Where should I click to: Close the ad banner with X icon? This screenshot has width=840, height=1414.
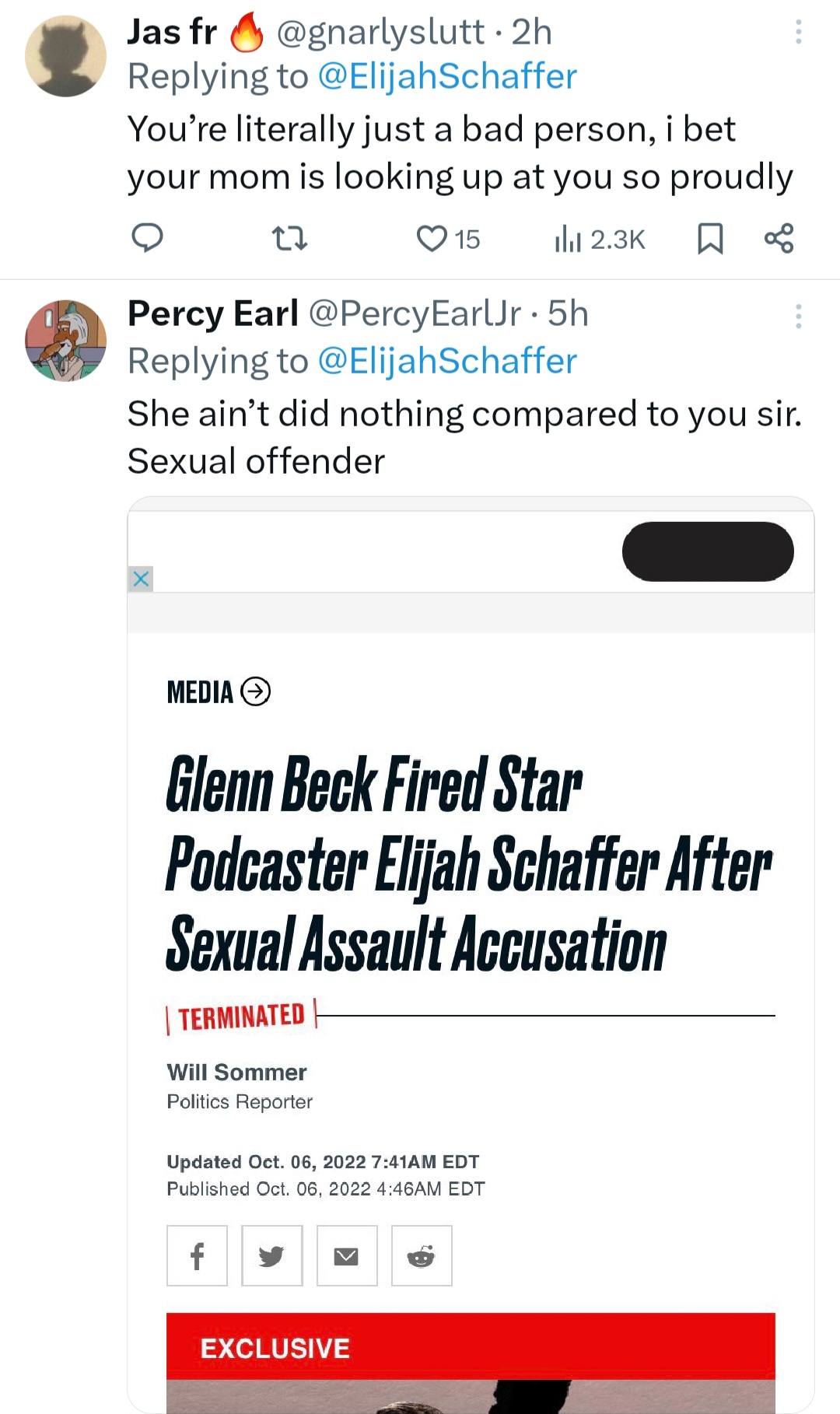click(141, 579)
